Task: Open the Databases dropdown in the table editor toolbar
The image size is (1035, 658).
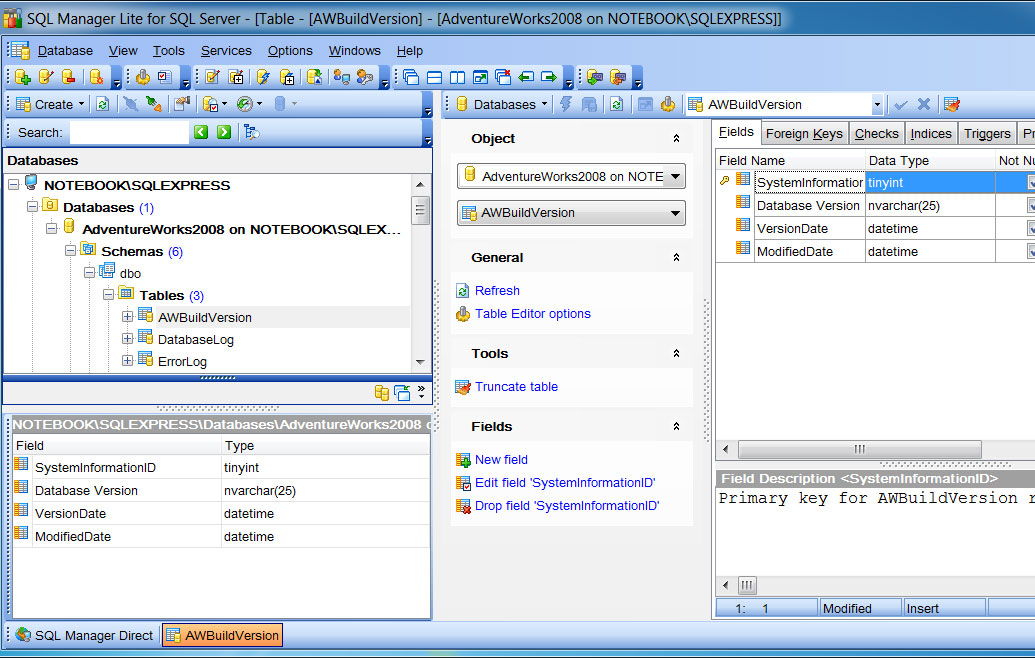Action: (502, 104)
